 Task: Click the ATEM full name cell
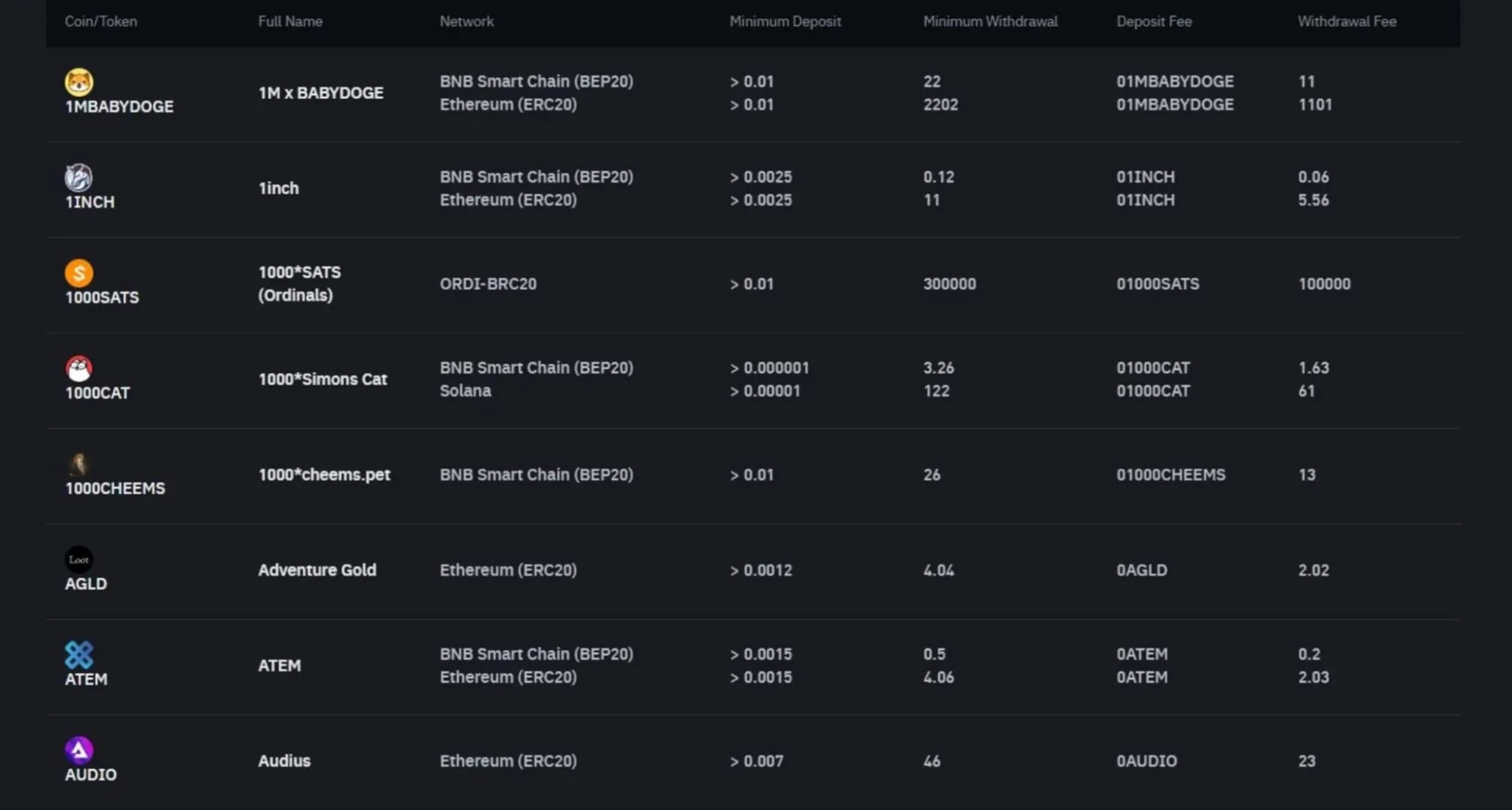[280, 665]
